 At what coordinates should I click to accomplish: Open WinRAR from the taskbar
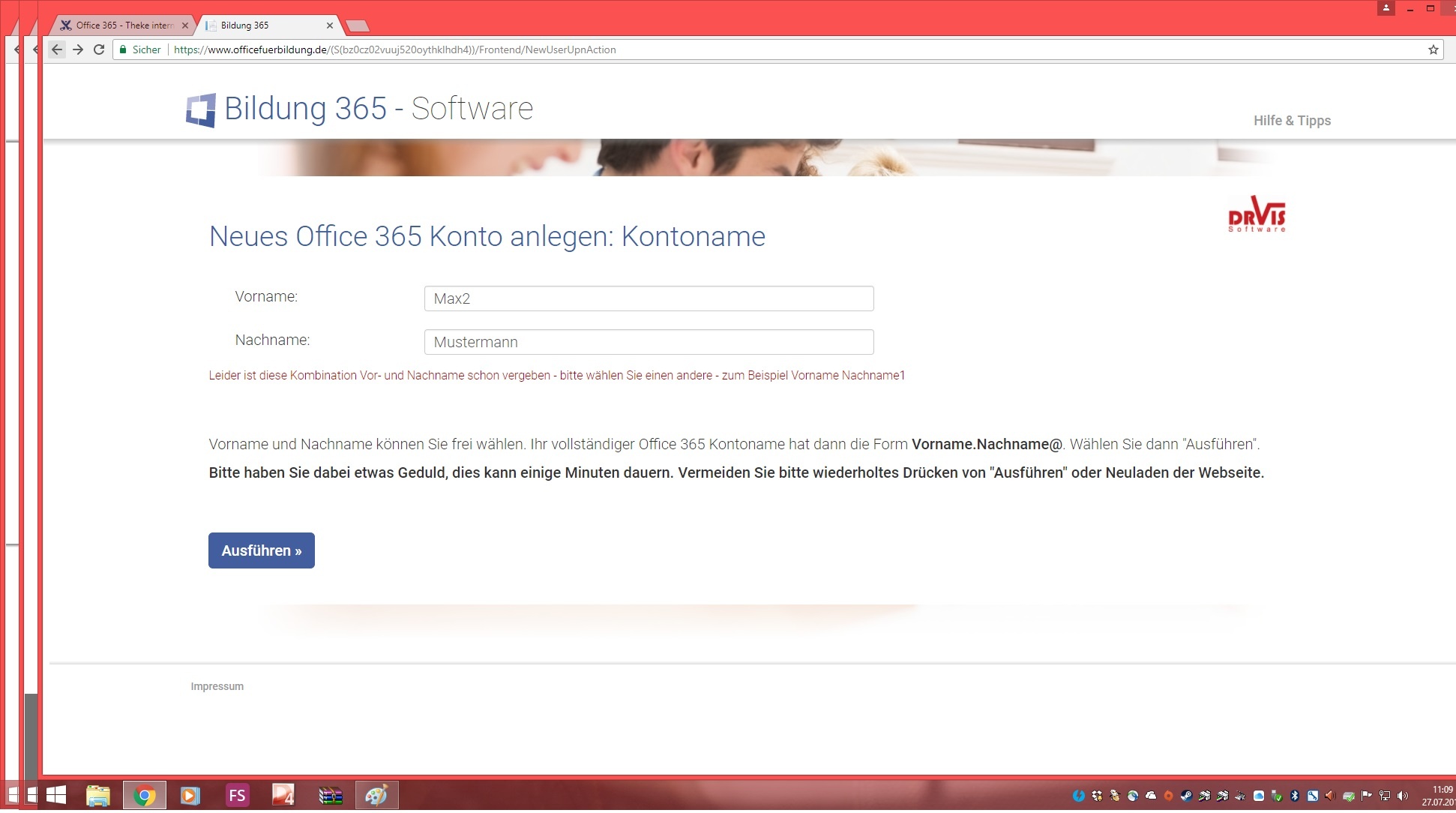330,795
